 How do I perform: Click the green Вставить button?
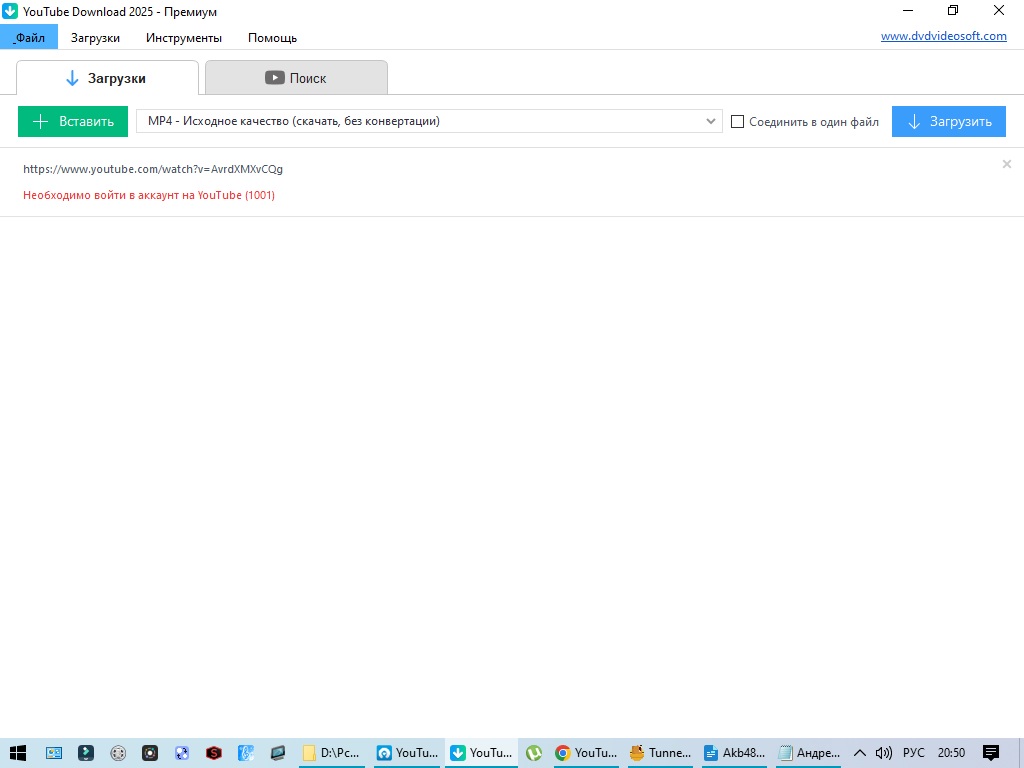point(73,121)
